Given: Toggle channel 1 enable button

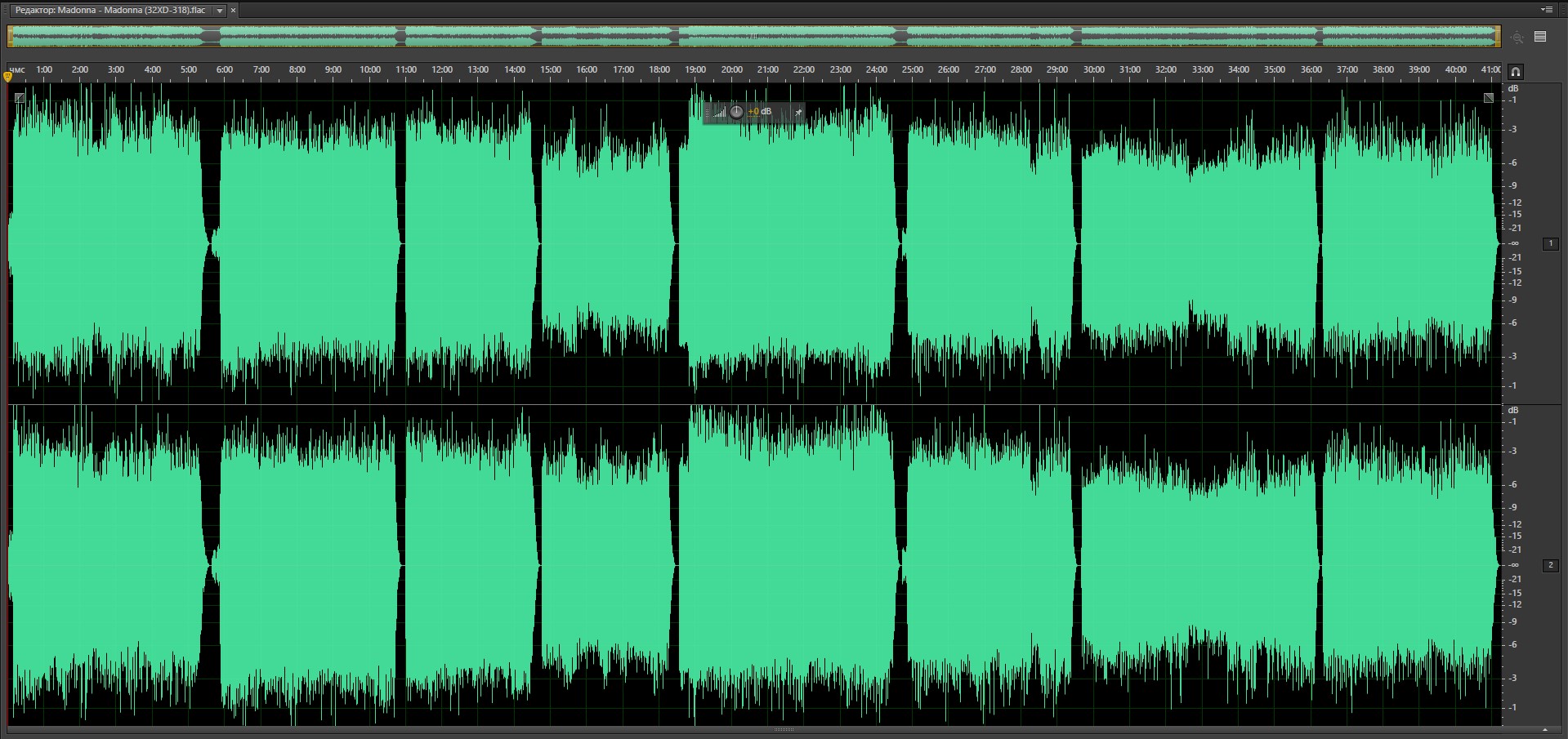Looking at the screenshot, I should (x=1550, y=243).
